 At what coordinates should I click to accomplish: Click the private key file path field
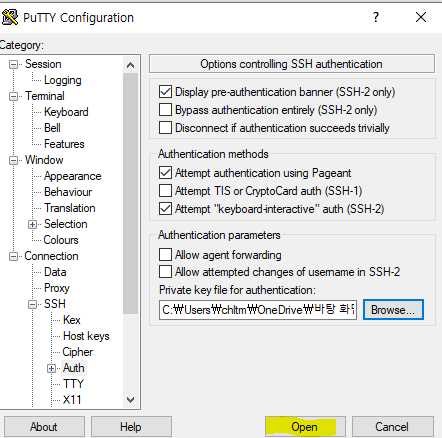point(258,310)
